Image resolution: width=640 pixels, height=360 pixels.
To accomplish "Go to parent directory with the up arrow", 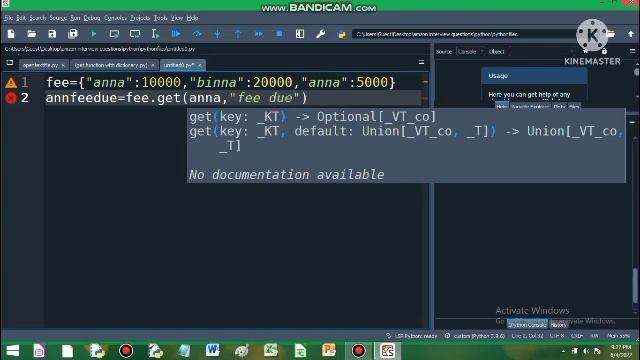I will (x=631, y=34).
